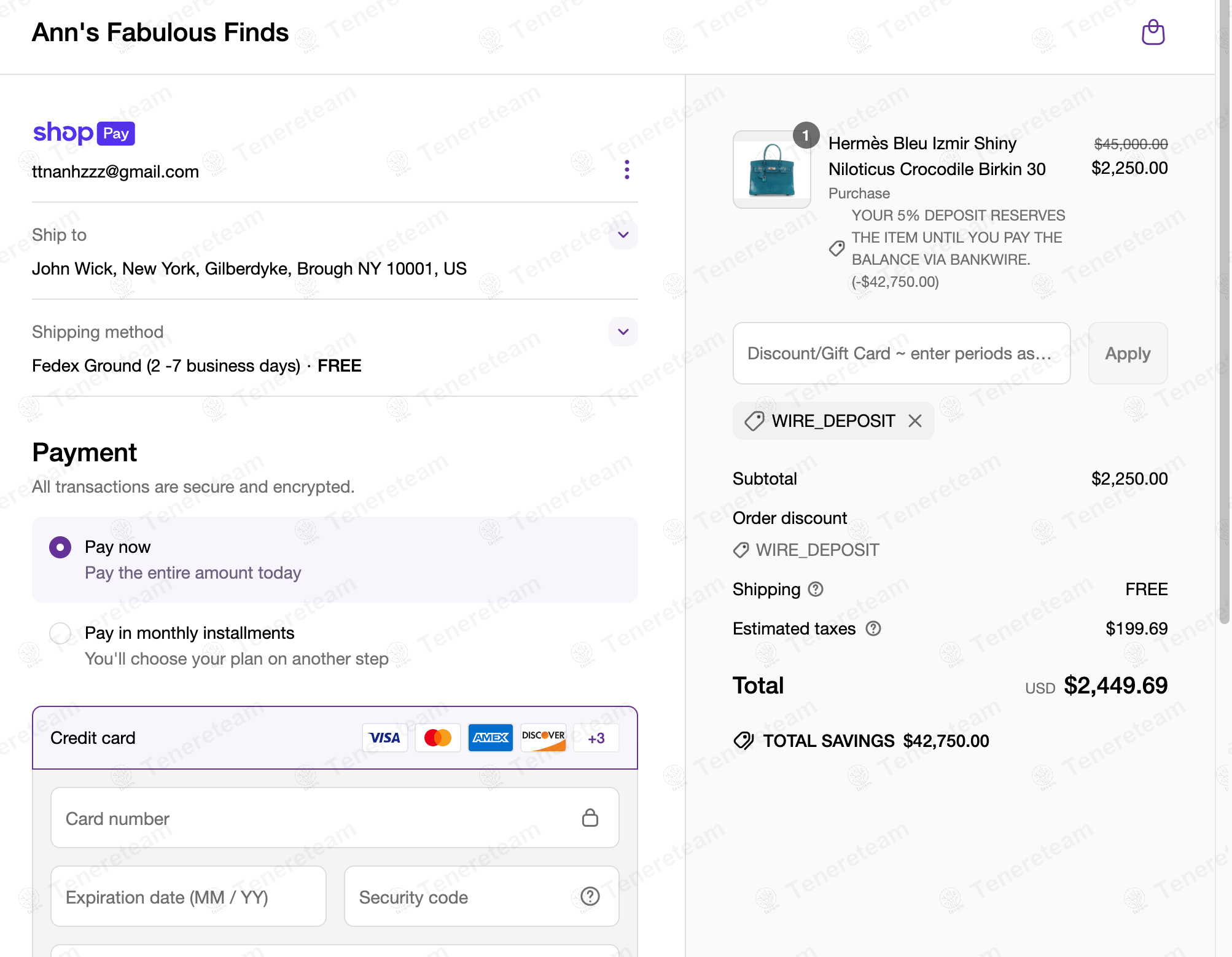Click the Birkin bag product thumbnail
This screenshot has width=1232, height=957.
tap(772, 170)
